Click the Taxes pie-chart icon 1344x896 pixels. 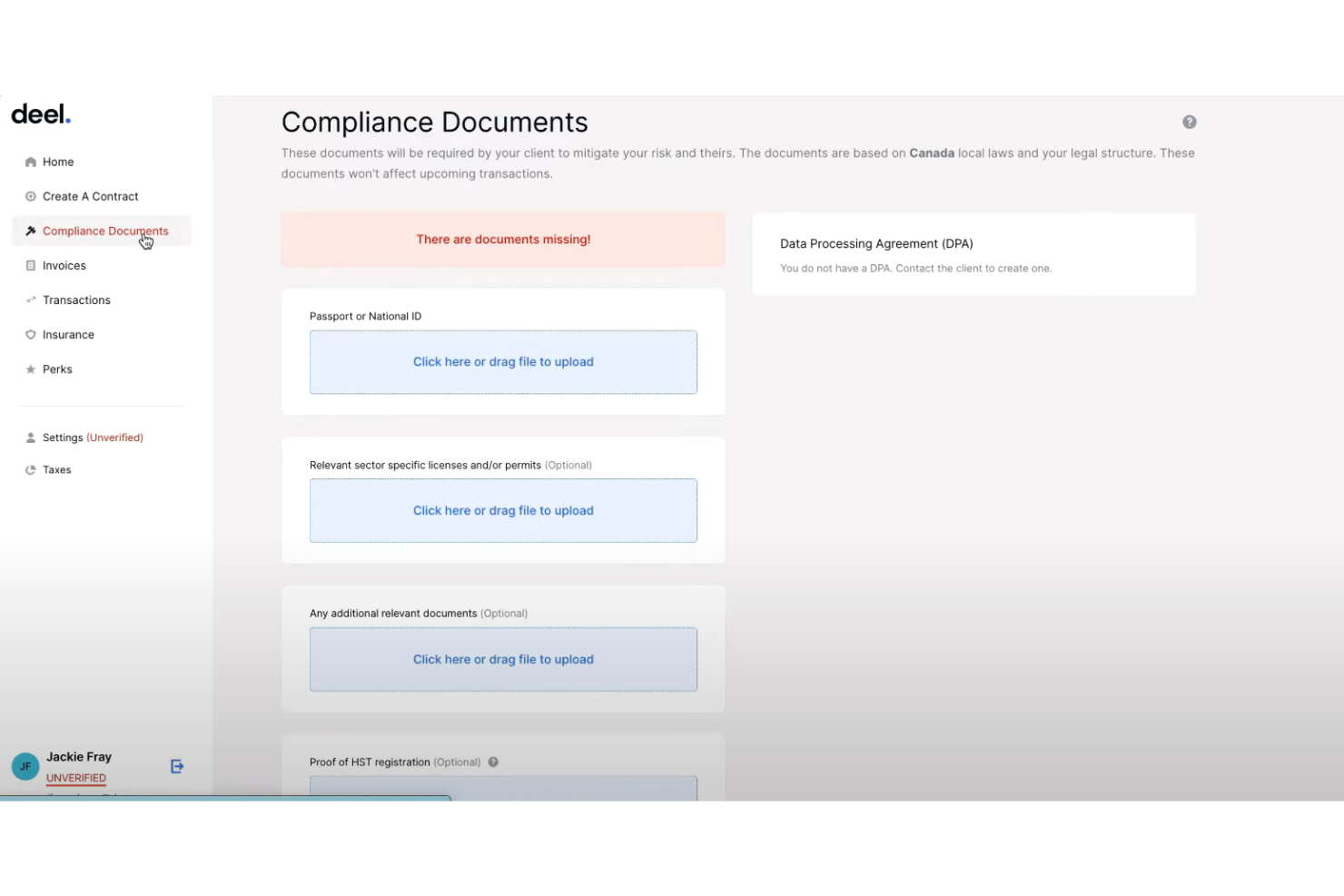pyautogui.click(x=30, y=469)
